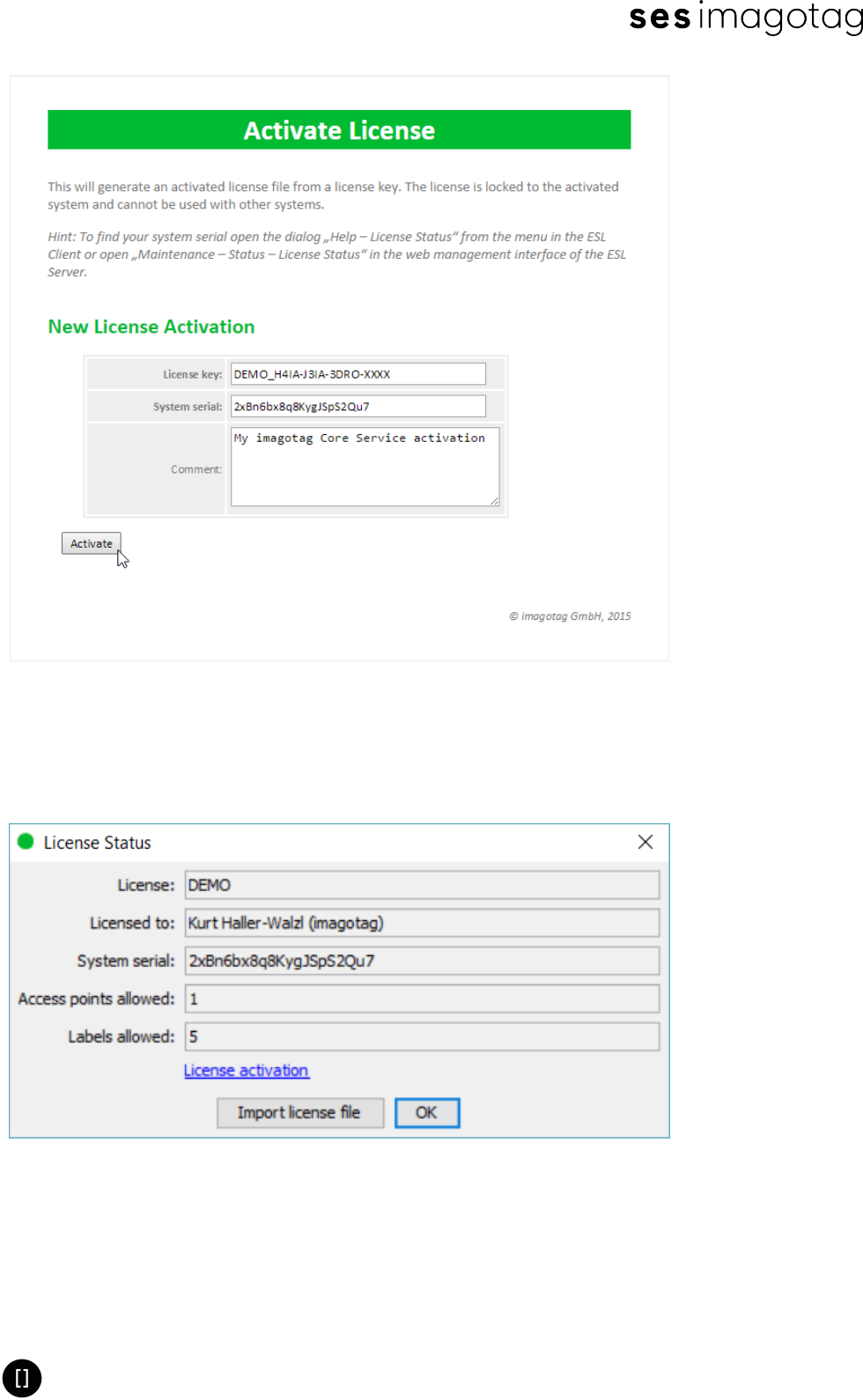
Task: Focus the Comment text area
Action: tap(365, 467)
